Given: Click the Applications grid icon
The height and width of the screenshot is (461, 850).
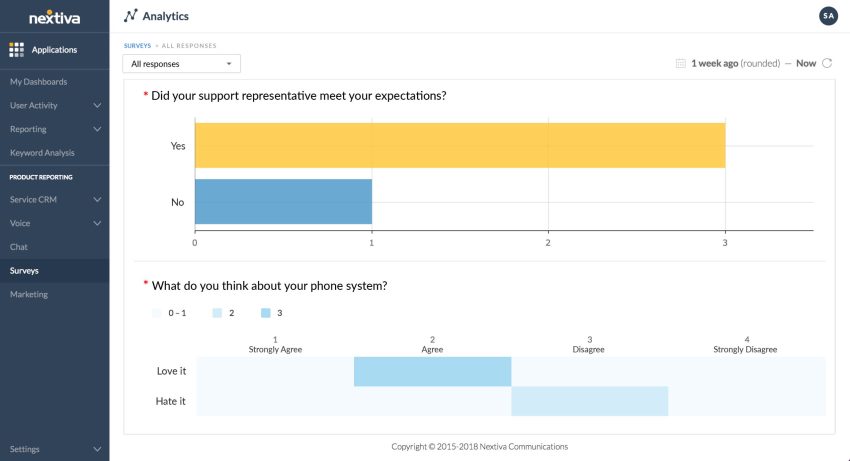Looking at the screenshot, I should point(17,50).
